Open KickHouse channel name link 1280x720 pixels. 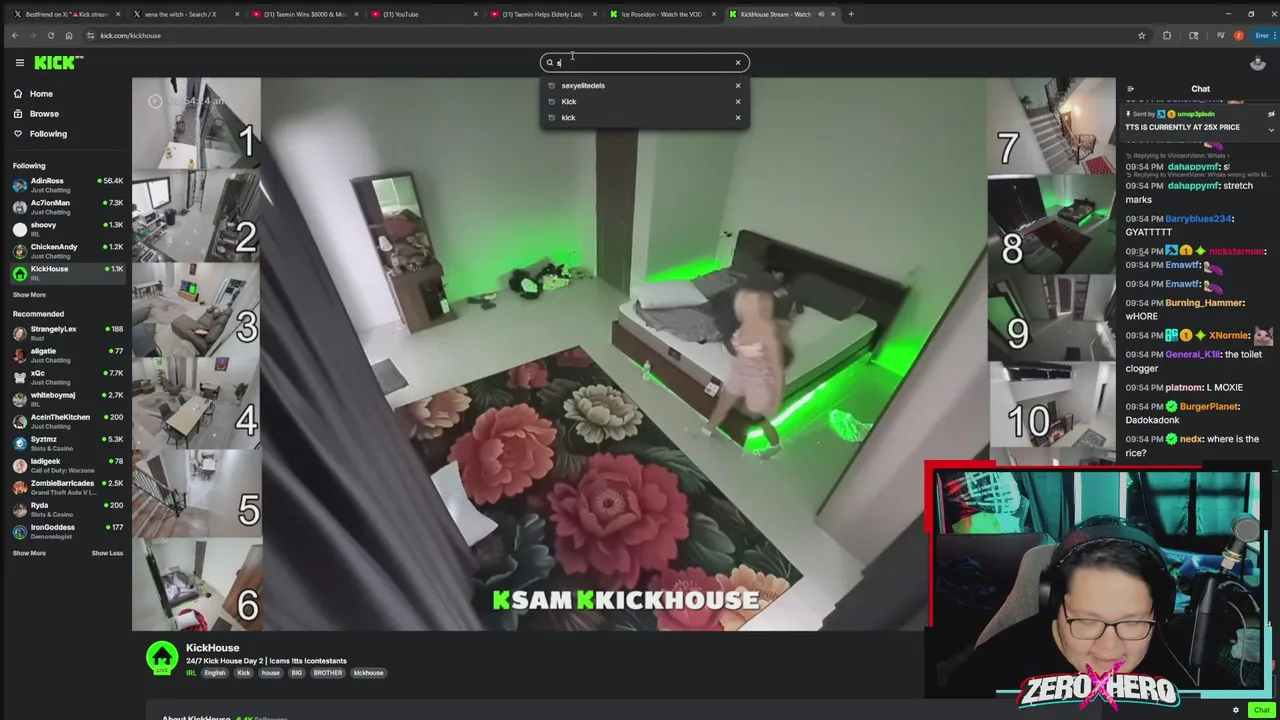pos(212,647)
